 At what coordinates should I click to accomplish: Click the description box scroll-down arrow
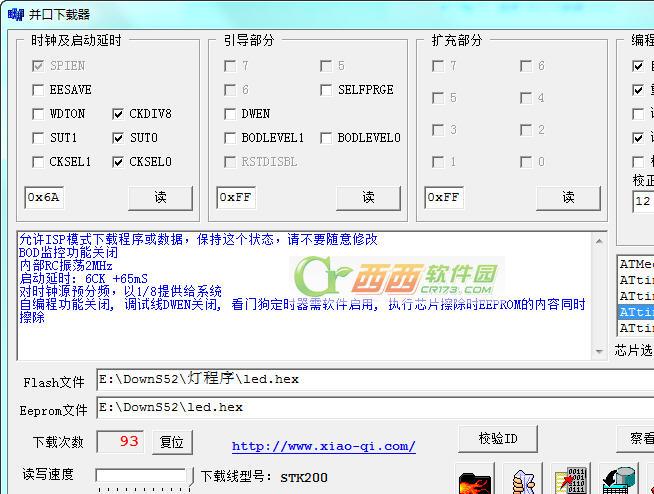click(599, 352)
